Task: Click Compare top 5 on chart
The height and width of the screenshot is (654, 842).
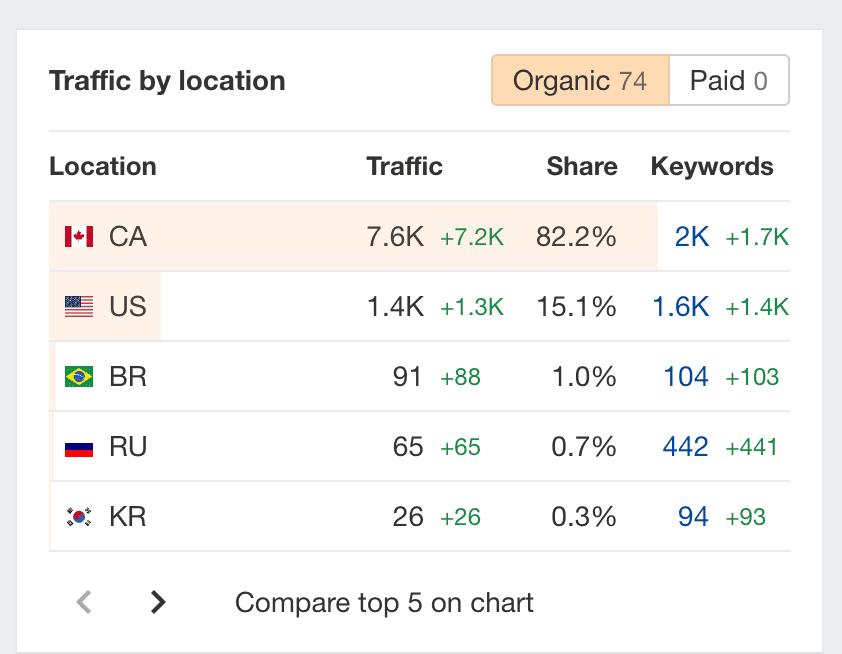Action: click(384, 603)
